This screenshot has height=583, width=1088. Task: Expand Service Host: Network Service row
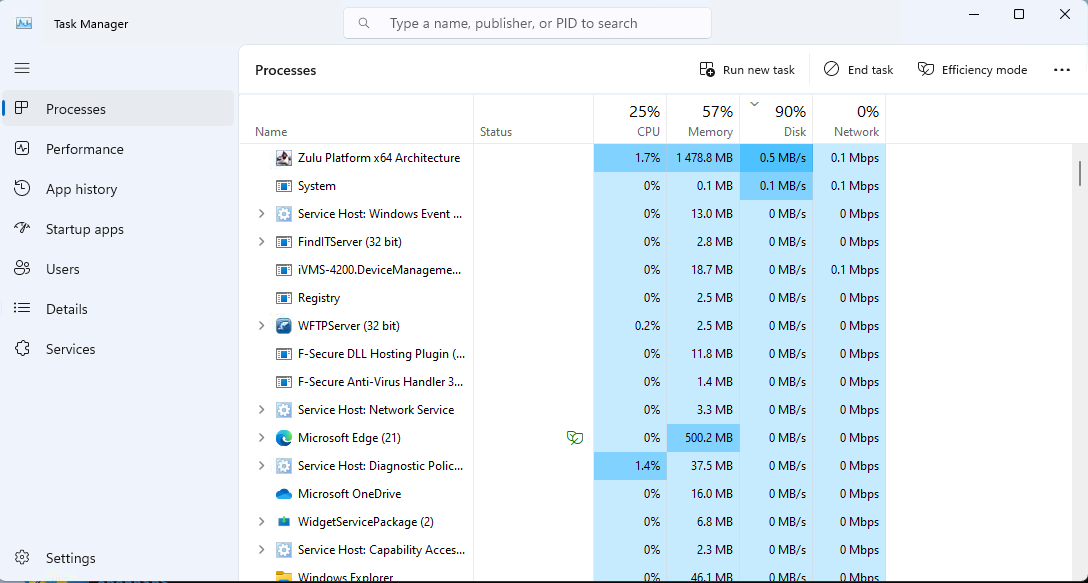pos(262,409)
